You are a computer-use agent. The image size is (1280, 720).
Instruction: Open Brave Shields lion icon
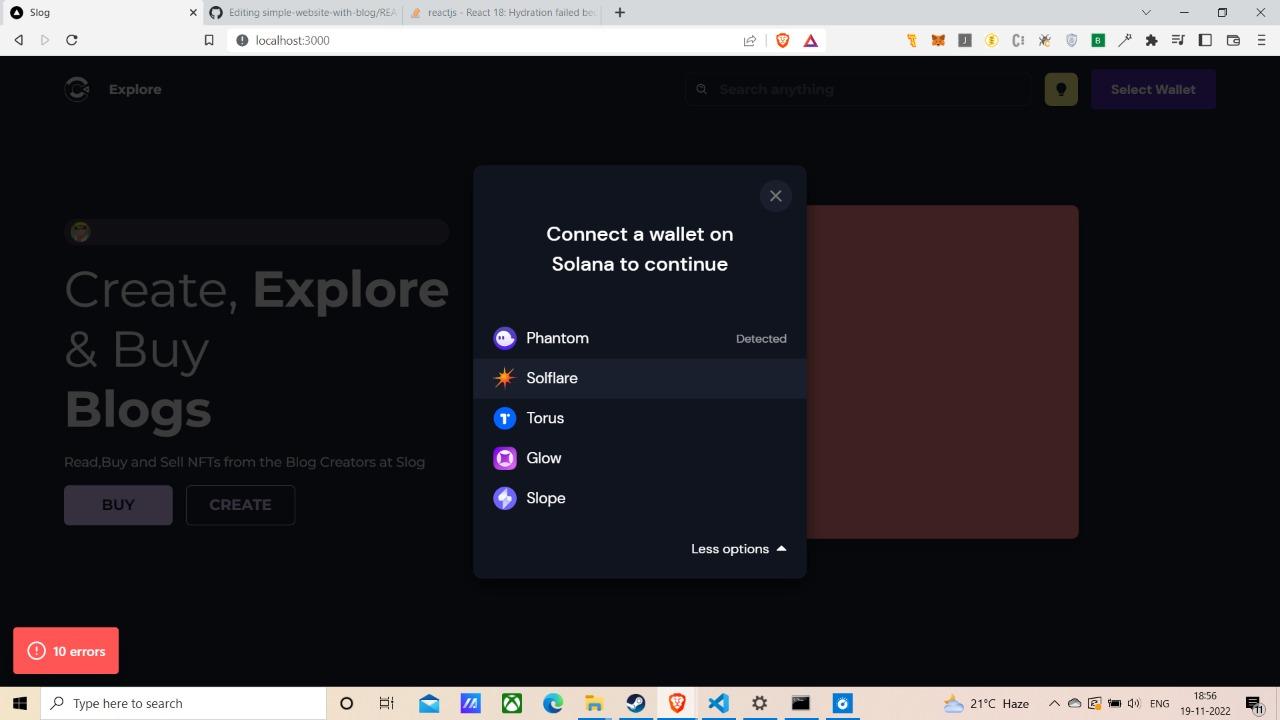pyautogui.click(x=782, y=40)
